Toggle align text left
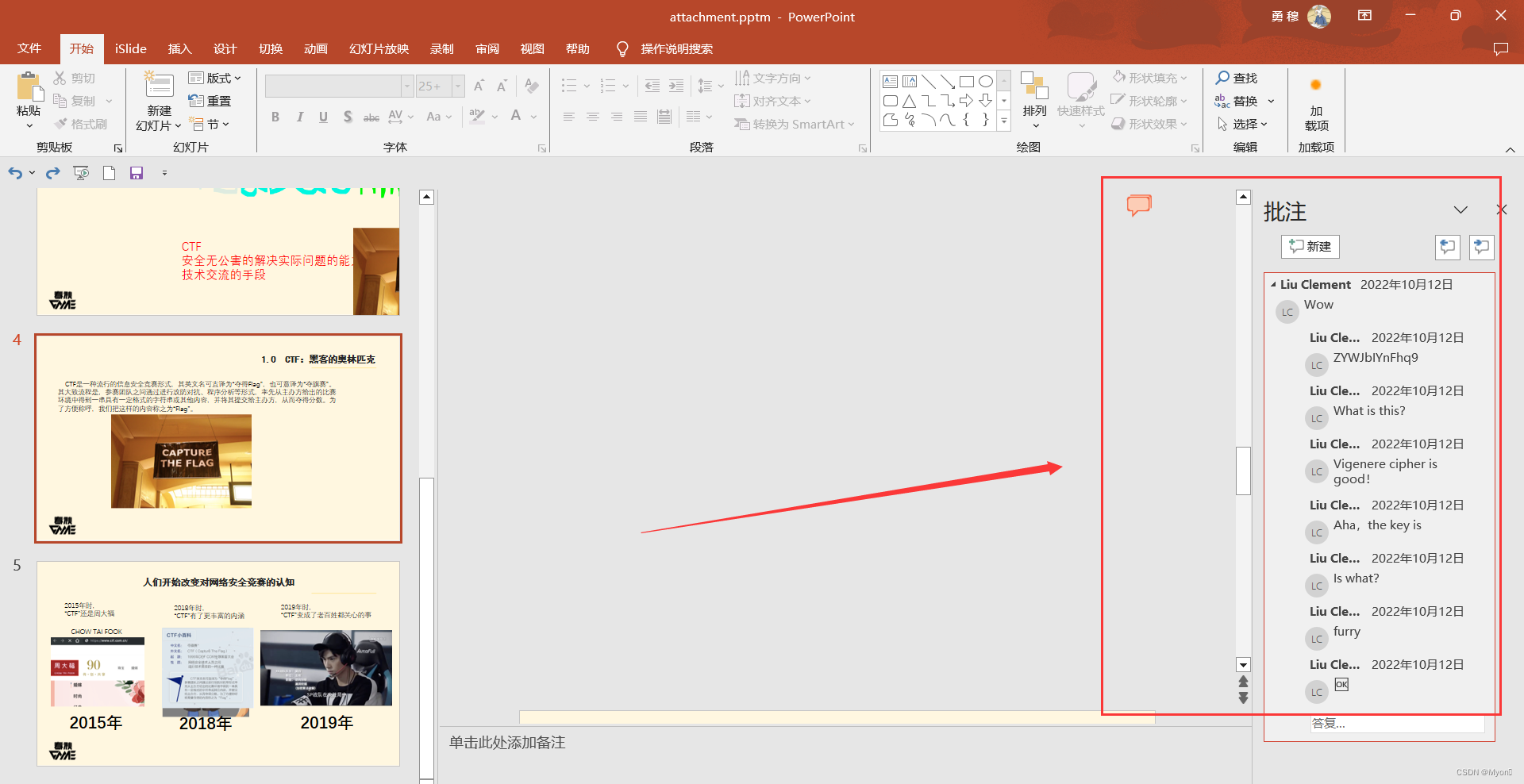Screen dimensions: 1524x784 [569, 117]
